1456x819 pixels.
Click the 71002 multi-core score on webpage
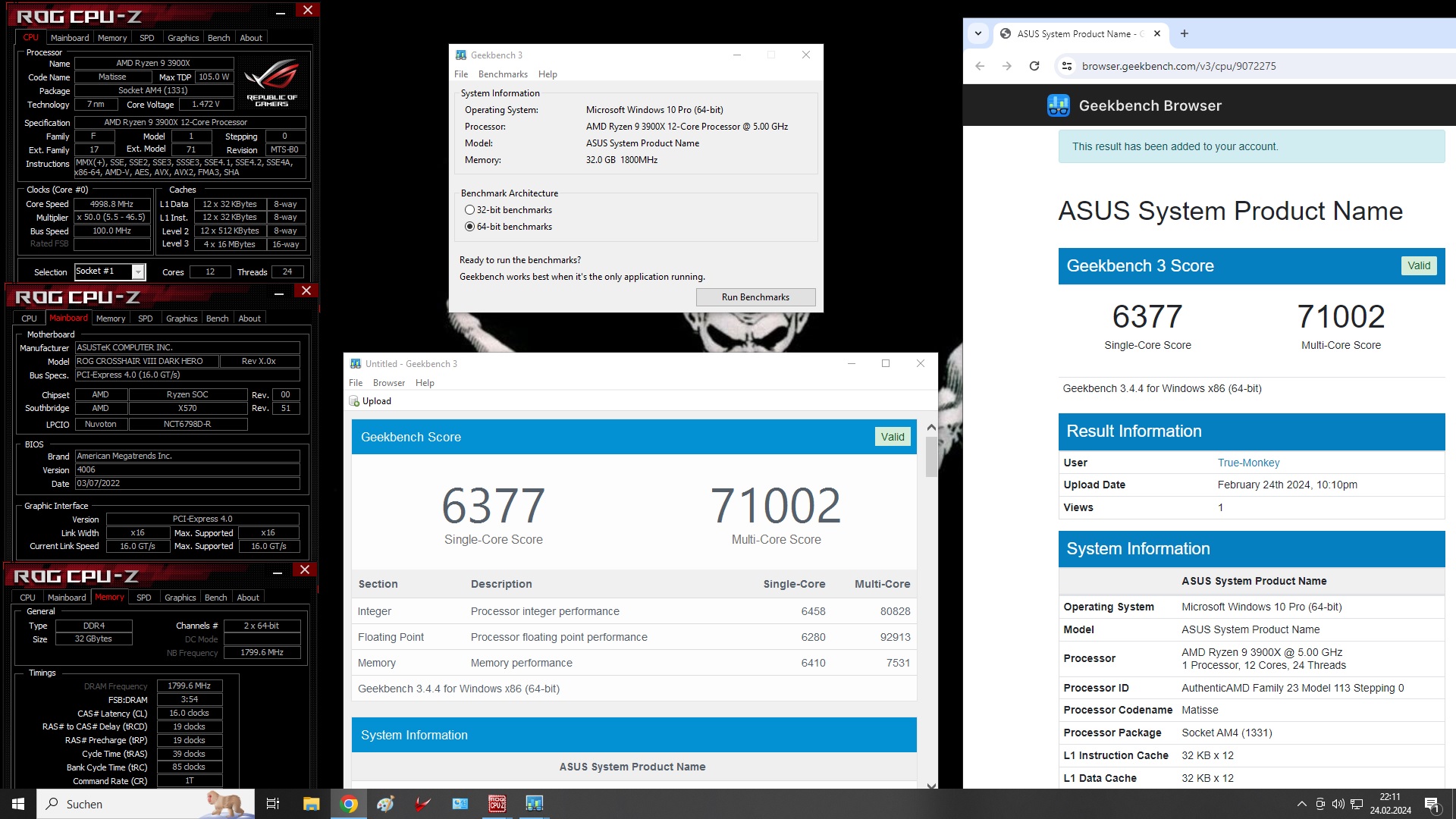tap(1341, 316)
